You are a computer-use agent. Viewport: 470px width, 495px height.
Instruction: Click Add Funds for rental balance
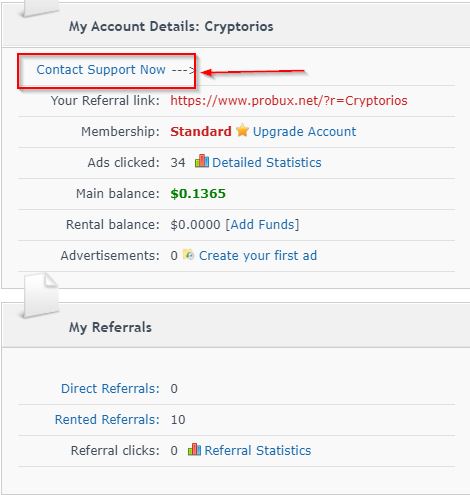(x=262, y=224)
